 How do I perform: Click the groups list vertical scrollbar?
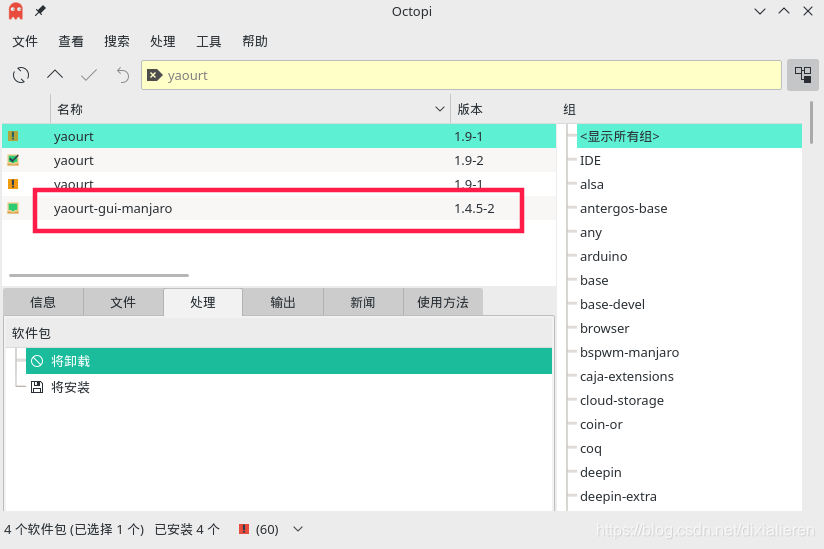point(811,122)
